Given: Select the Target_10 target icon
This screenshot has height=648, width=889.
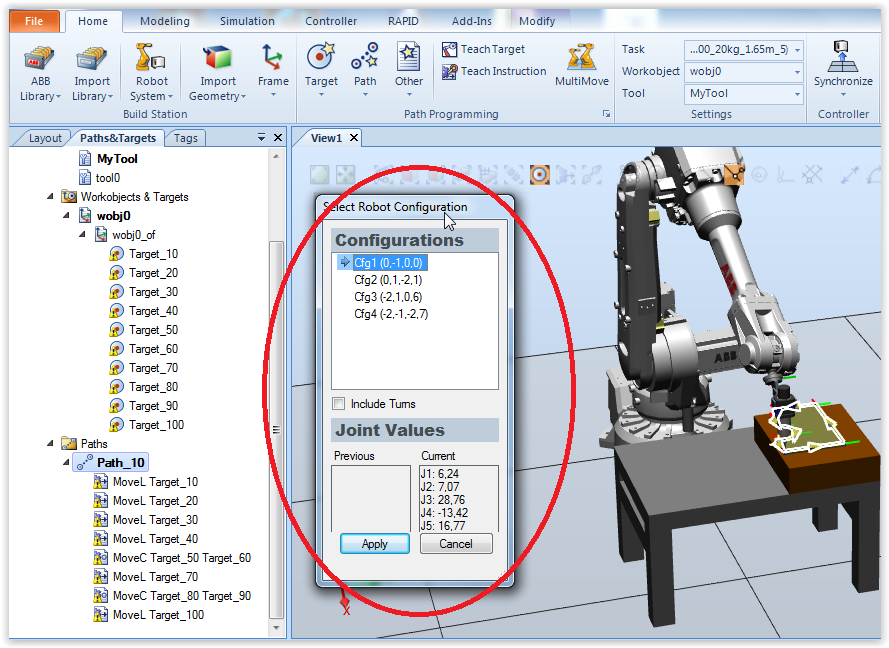Looking at the screenshot, I should (x=116, y=254).
